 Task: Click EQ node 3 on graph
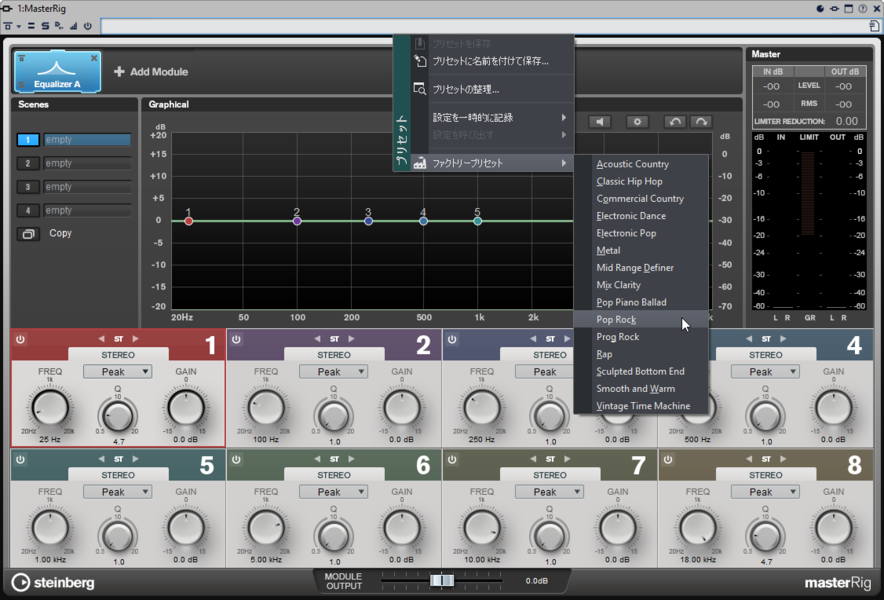click(x=368, y=221)
